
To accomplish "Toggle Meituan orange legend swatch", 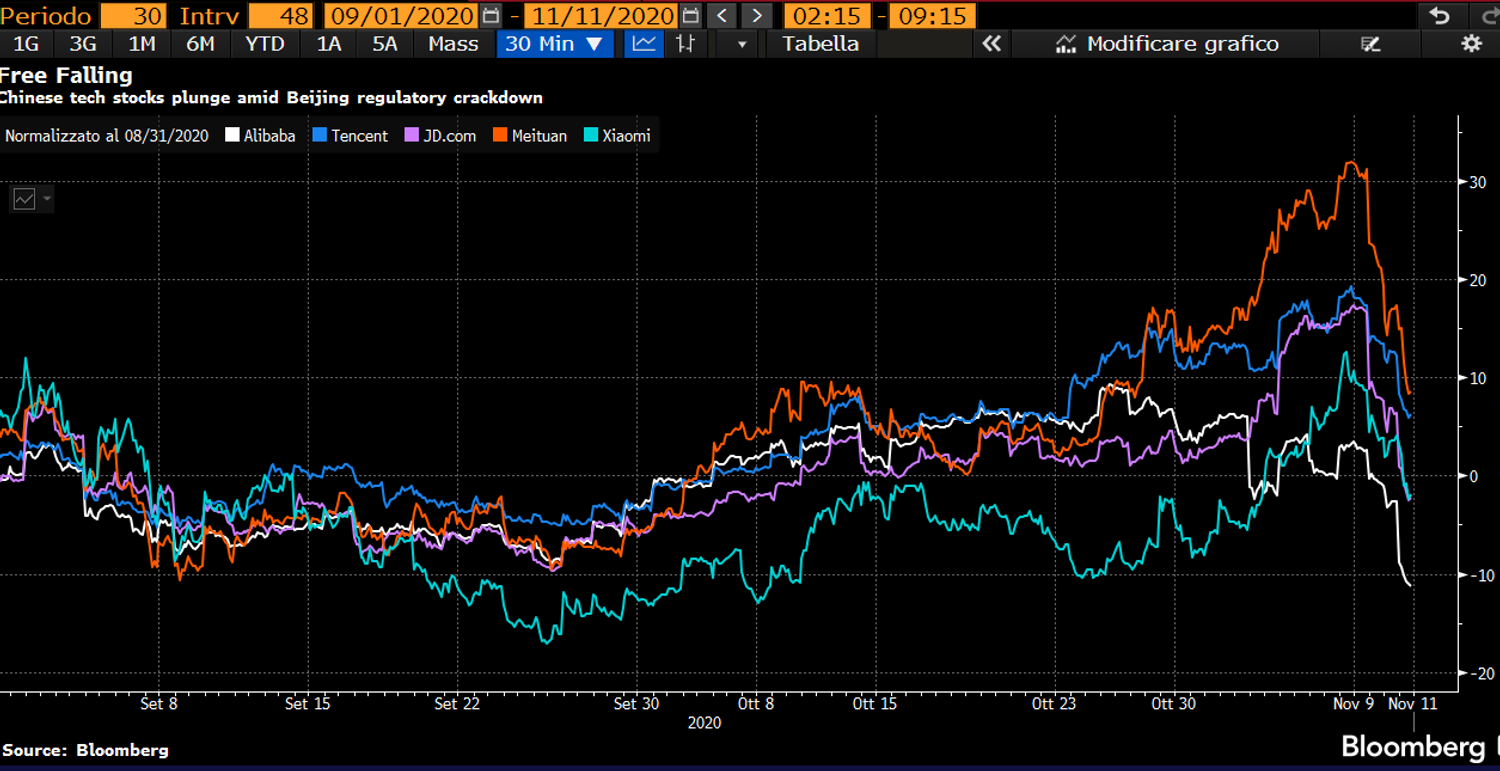I will [x=499, y=136].
